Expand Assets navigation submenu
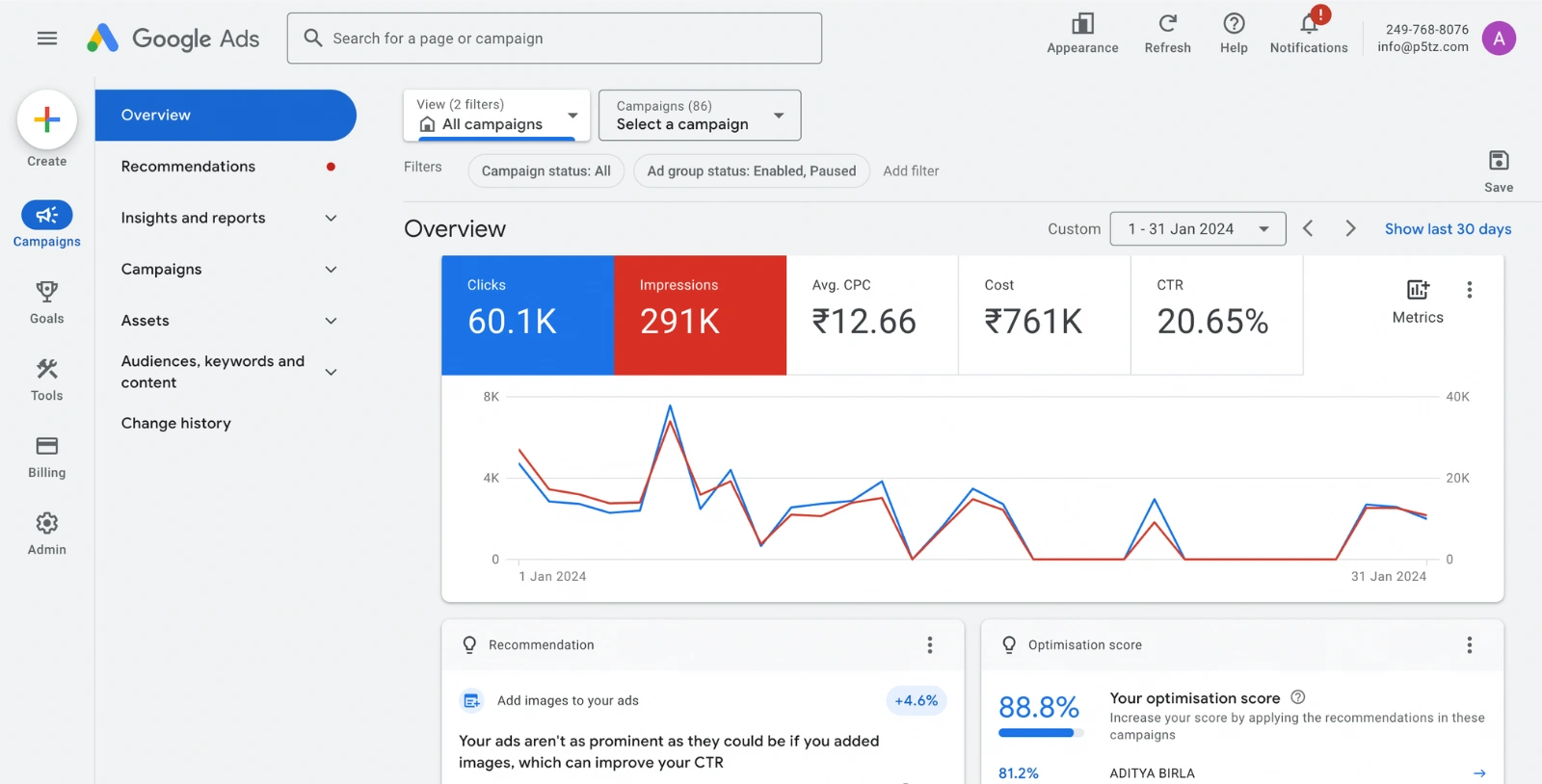Image resolution: width=1542 pixels, height=784 pixels. pyautogui.click(x=331, y=321)
